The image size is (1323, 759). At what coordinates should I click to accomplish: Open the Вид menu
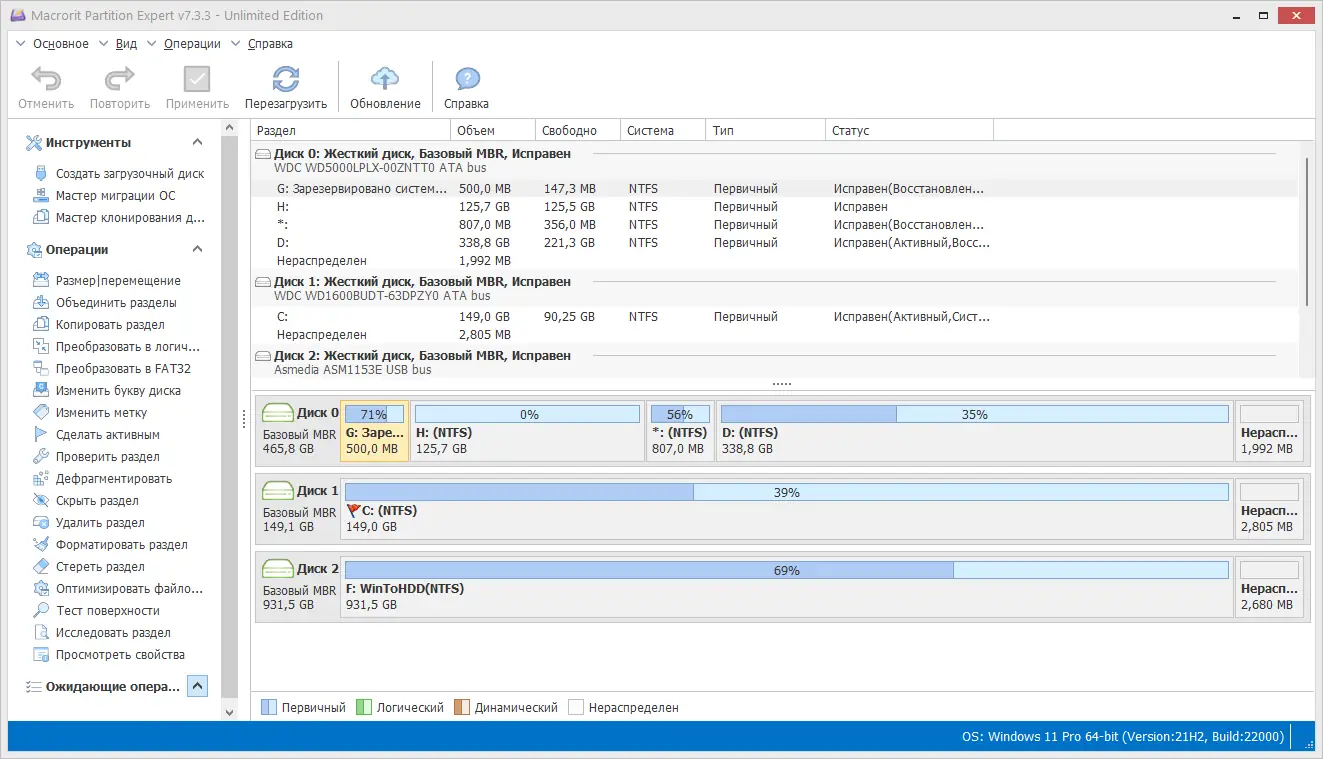126,43
